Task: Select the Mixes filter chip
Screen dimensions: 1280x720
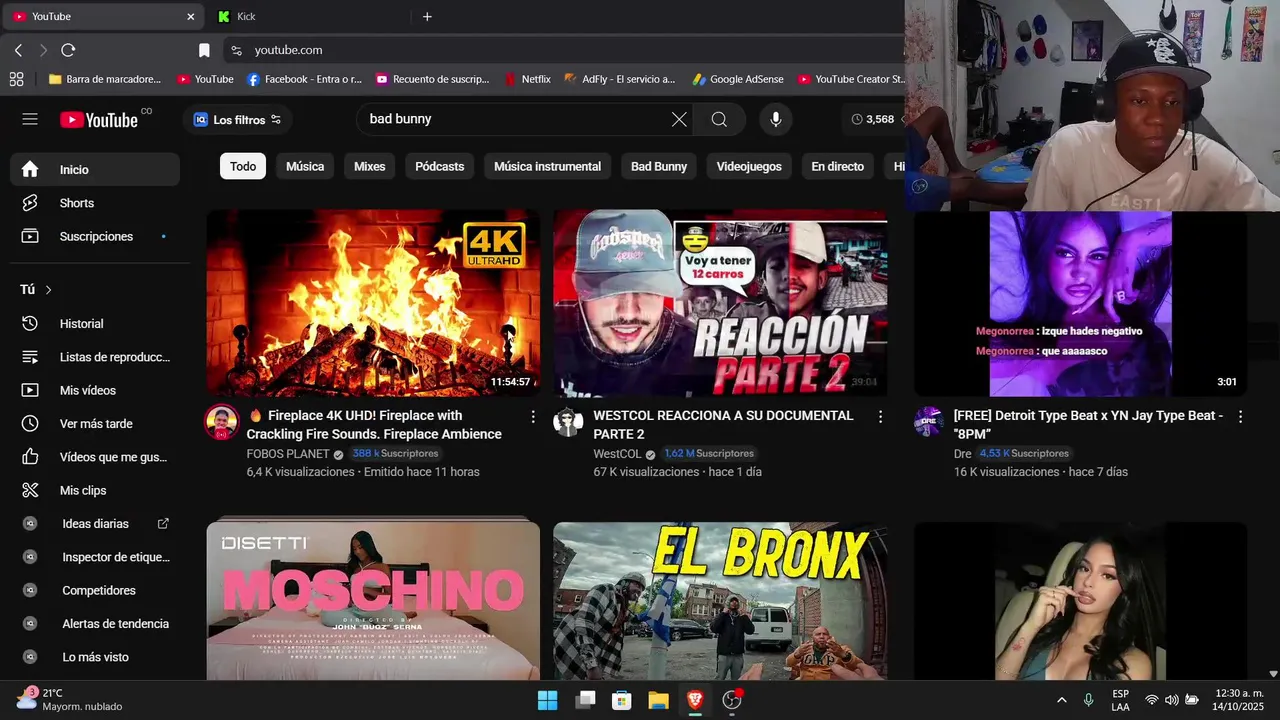Action: (x=369, y=166)
